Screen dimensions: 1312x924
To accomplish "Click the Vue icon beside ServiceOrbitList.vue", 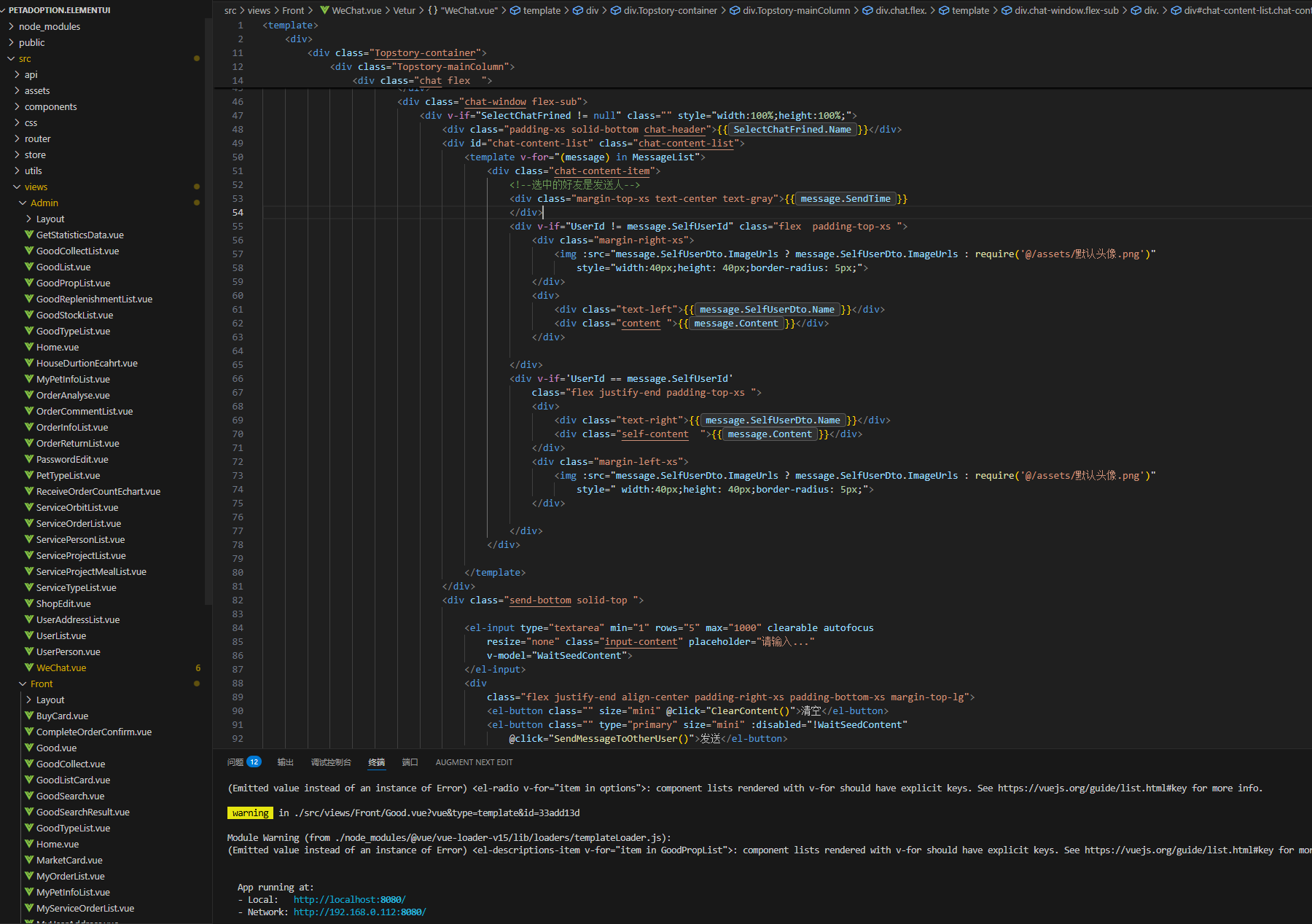I will point(29,507).
